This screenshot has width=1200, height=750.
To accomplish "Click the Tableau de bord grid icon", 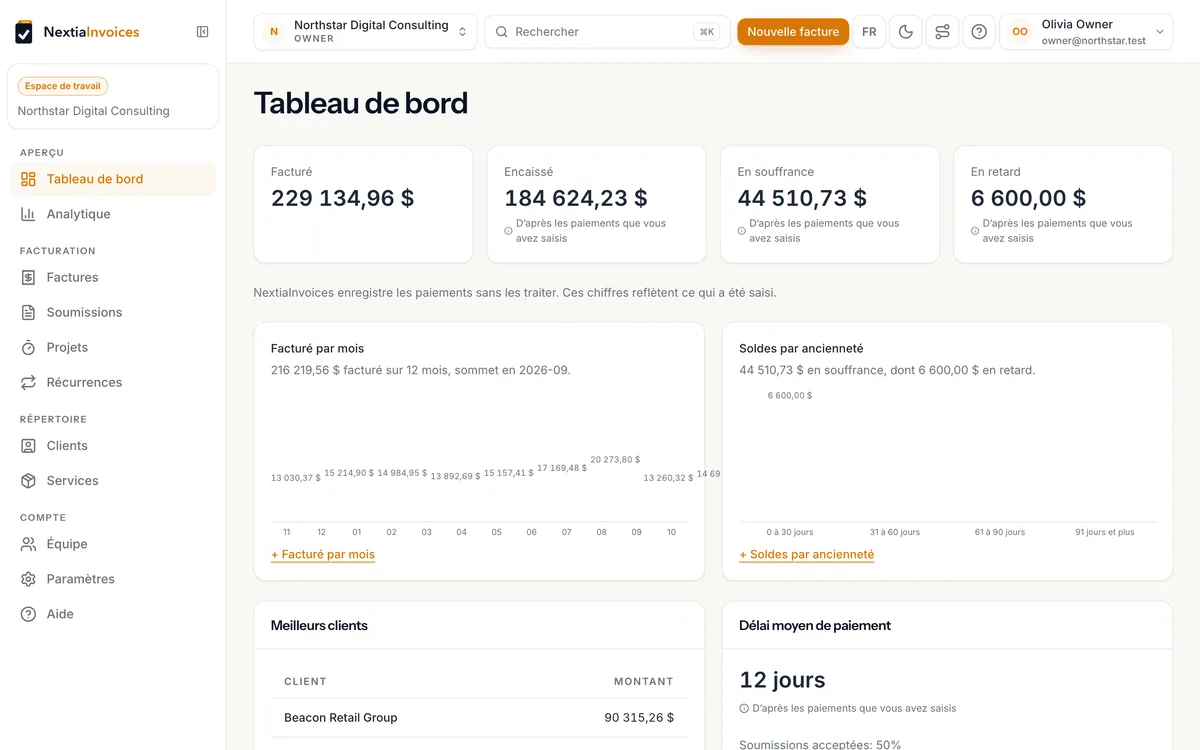I will pyautogui.click(x=28, y=179).
